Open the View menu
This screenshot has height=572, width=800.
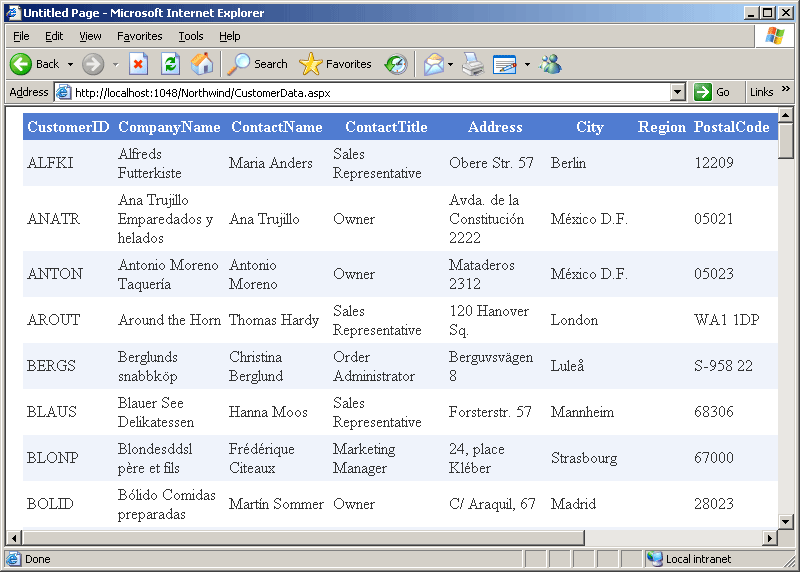coord(90,36)
